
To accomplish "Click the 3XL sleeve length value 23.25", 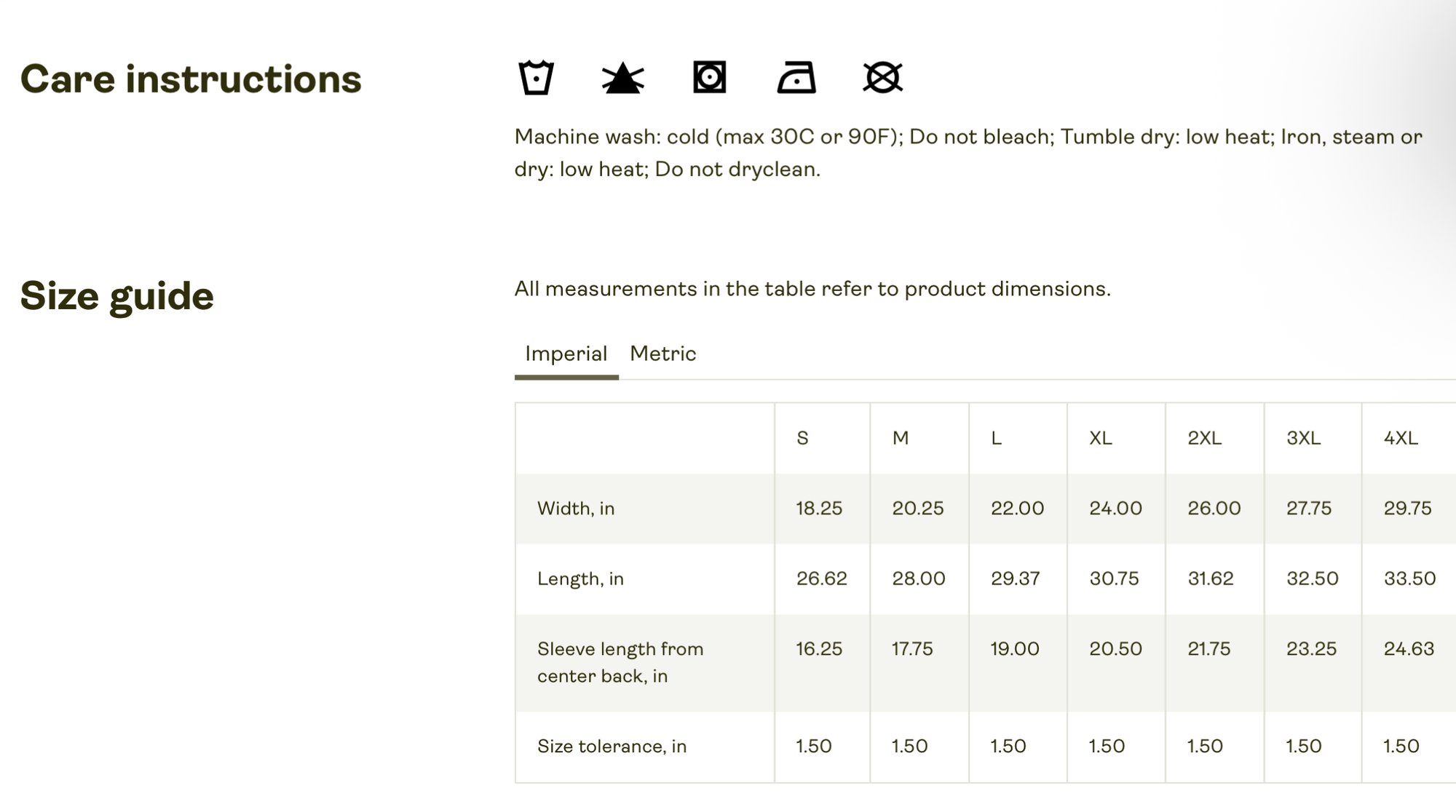I will point(1311,649).
